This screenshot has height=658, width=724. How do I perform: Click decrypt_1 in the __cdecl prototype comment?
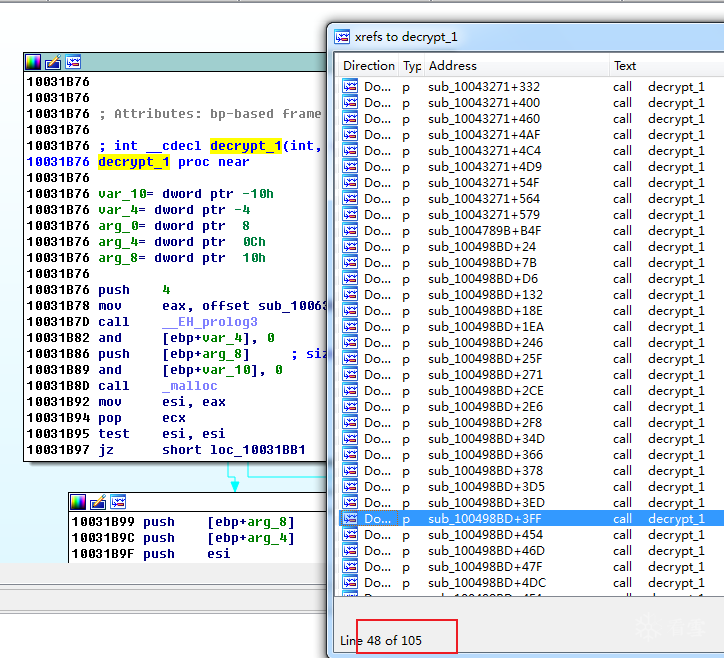246,146
